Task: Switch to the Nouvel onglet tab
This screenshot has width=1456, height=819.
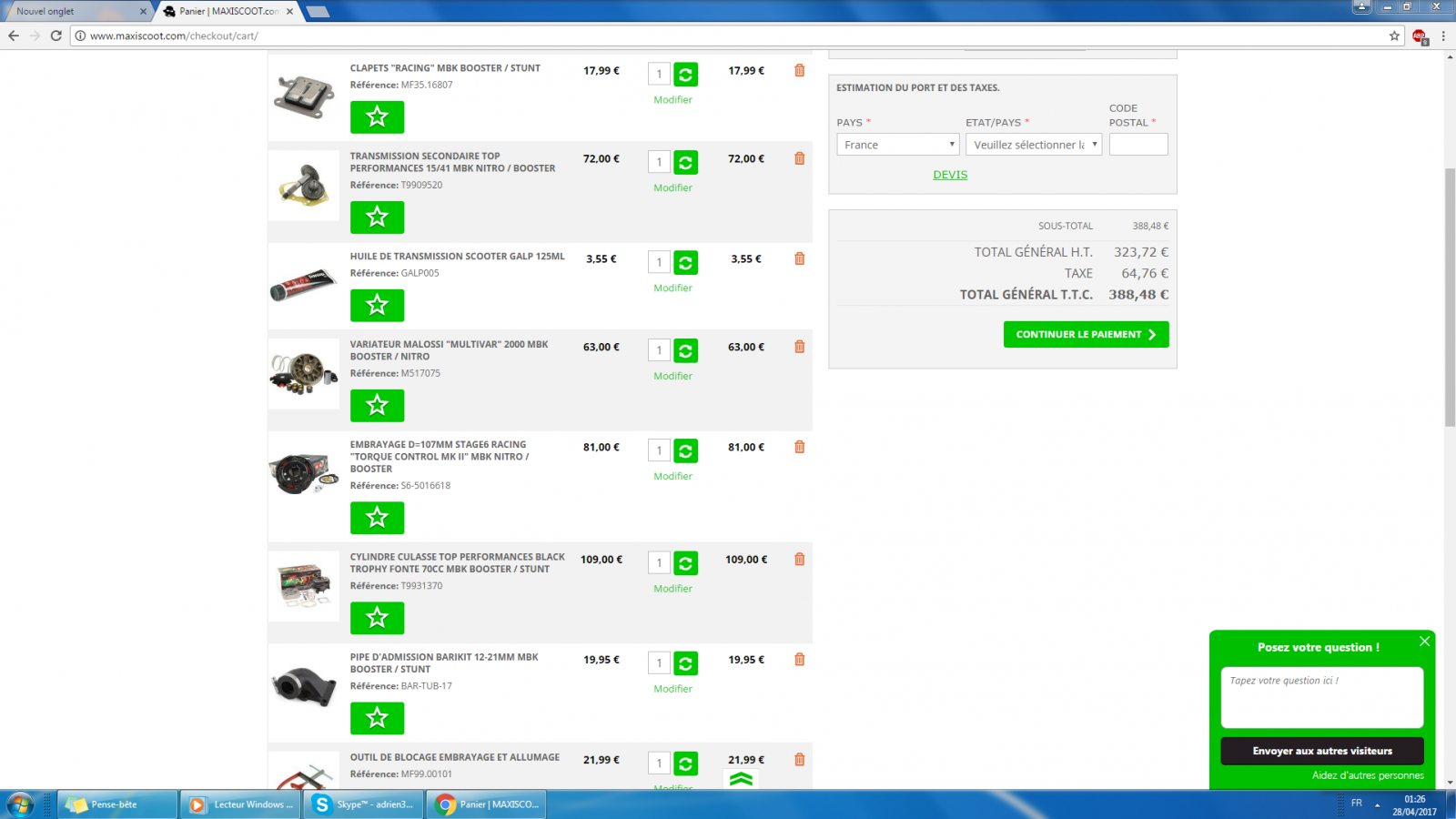Action: click(76, 11)
